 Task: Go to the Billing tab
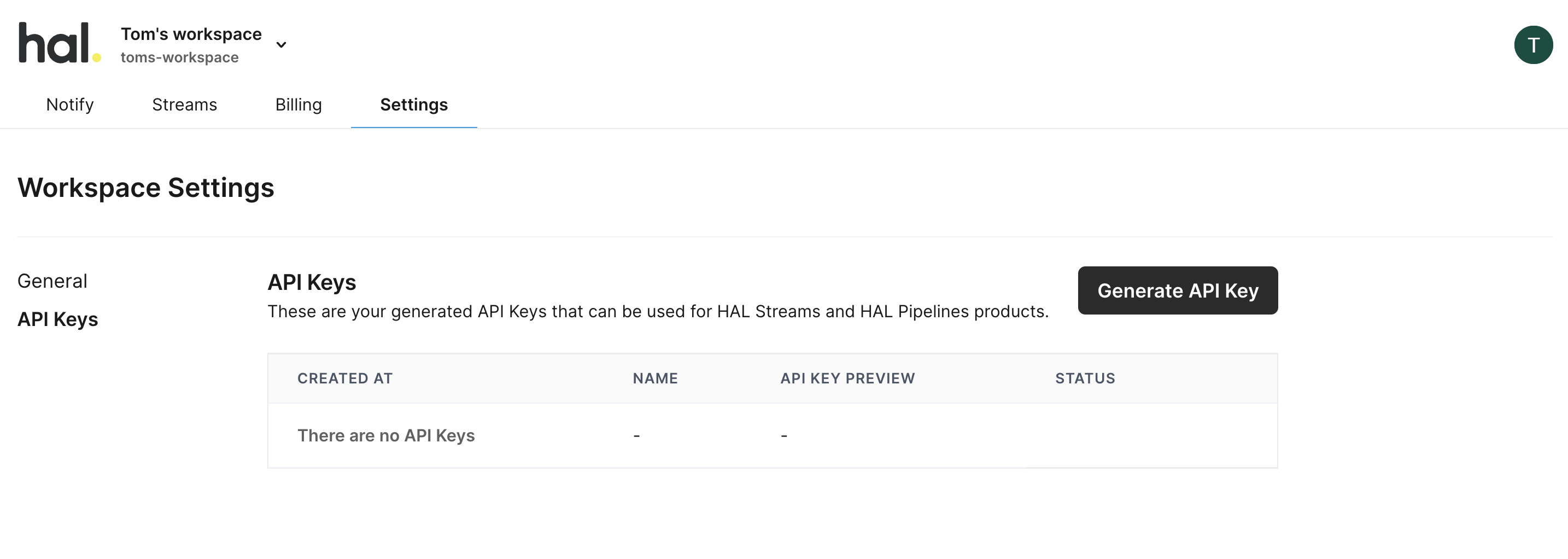[299, 104]
